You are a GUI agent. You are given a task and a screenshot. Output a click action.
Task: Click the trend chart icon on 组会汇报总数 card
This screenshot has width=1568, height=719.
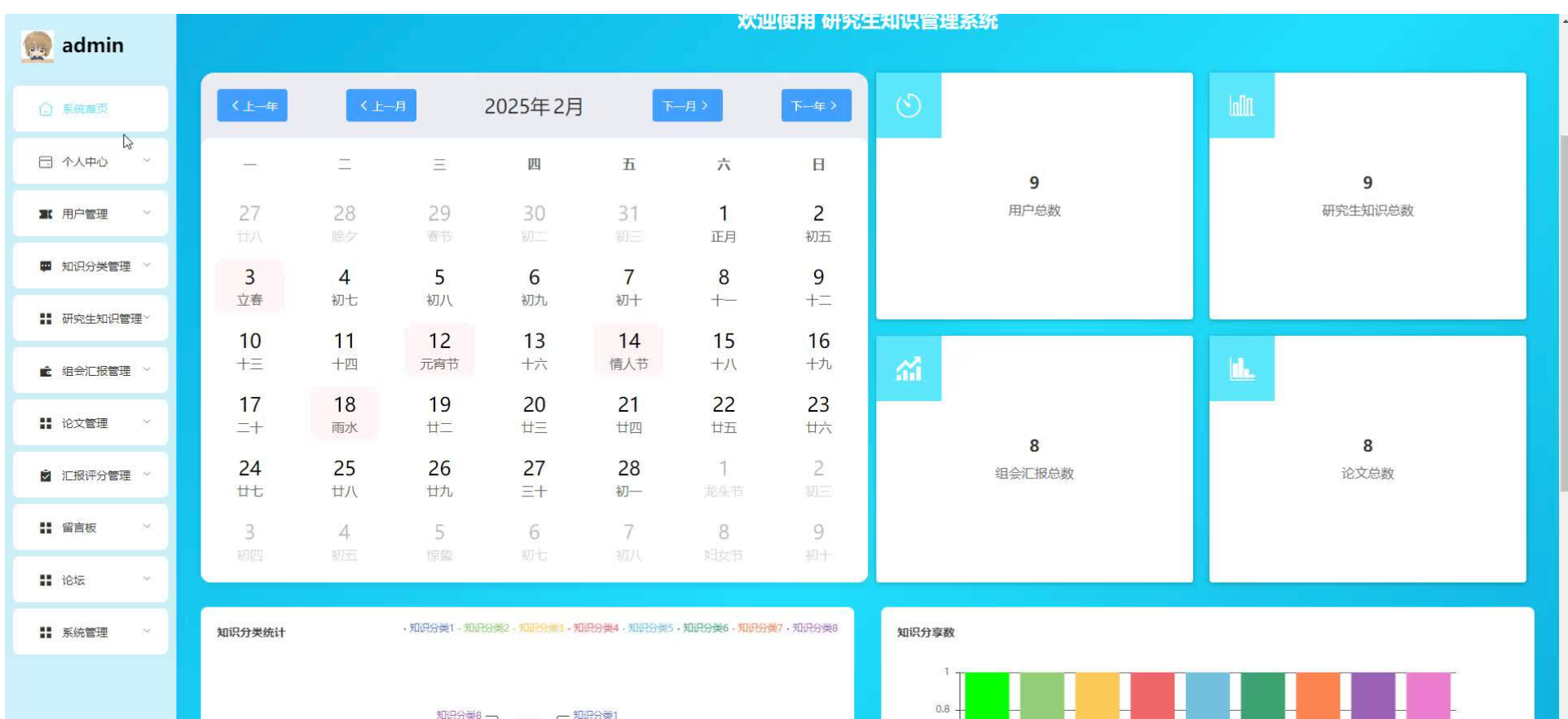point(909,368)
